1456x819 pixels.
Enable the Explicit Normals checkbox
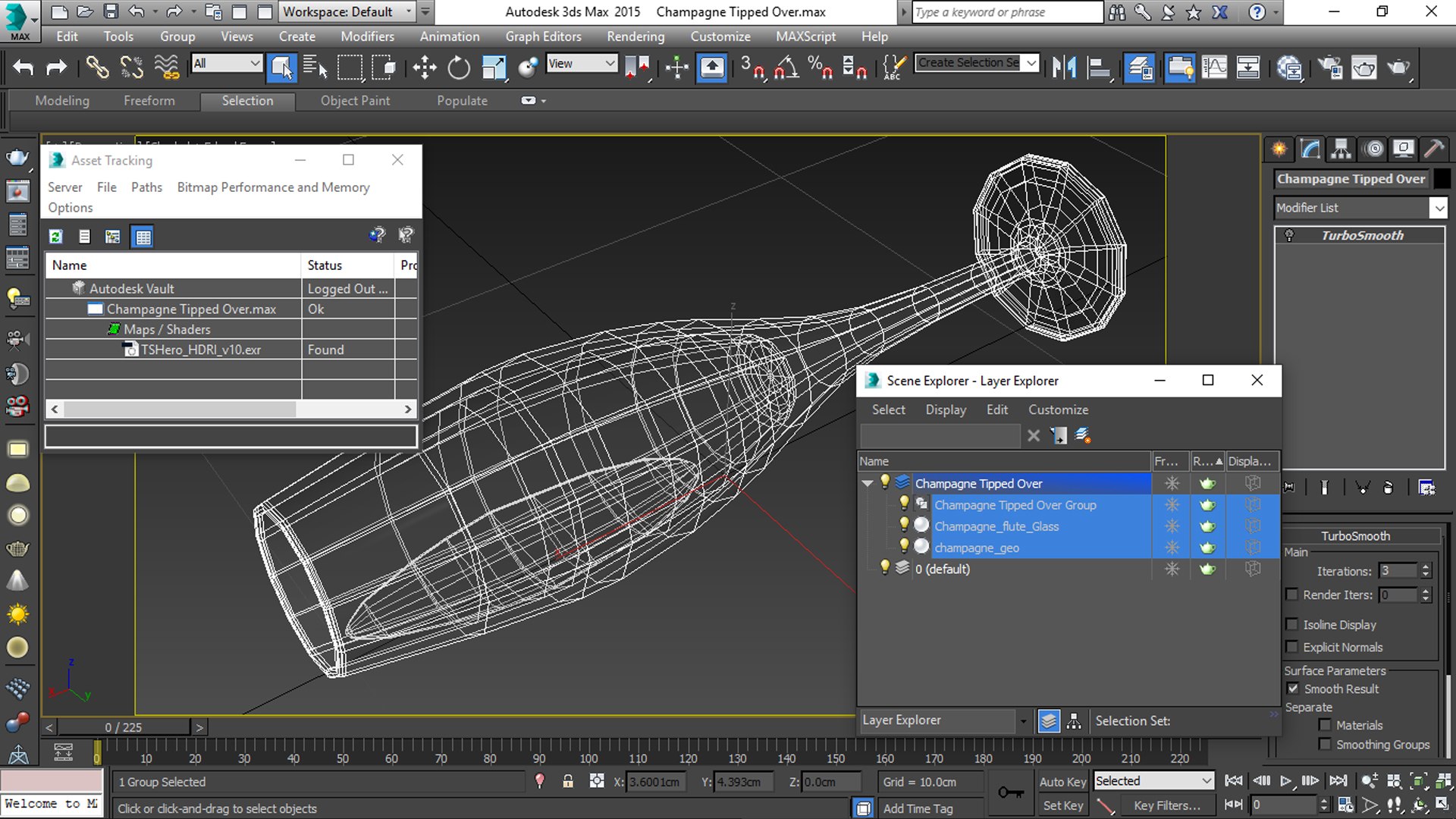pos(1292,647)
